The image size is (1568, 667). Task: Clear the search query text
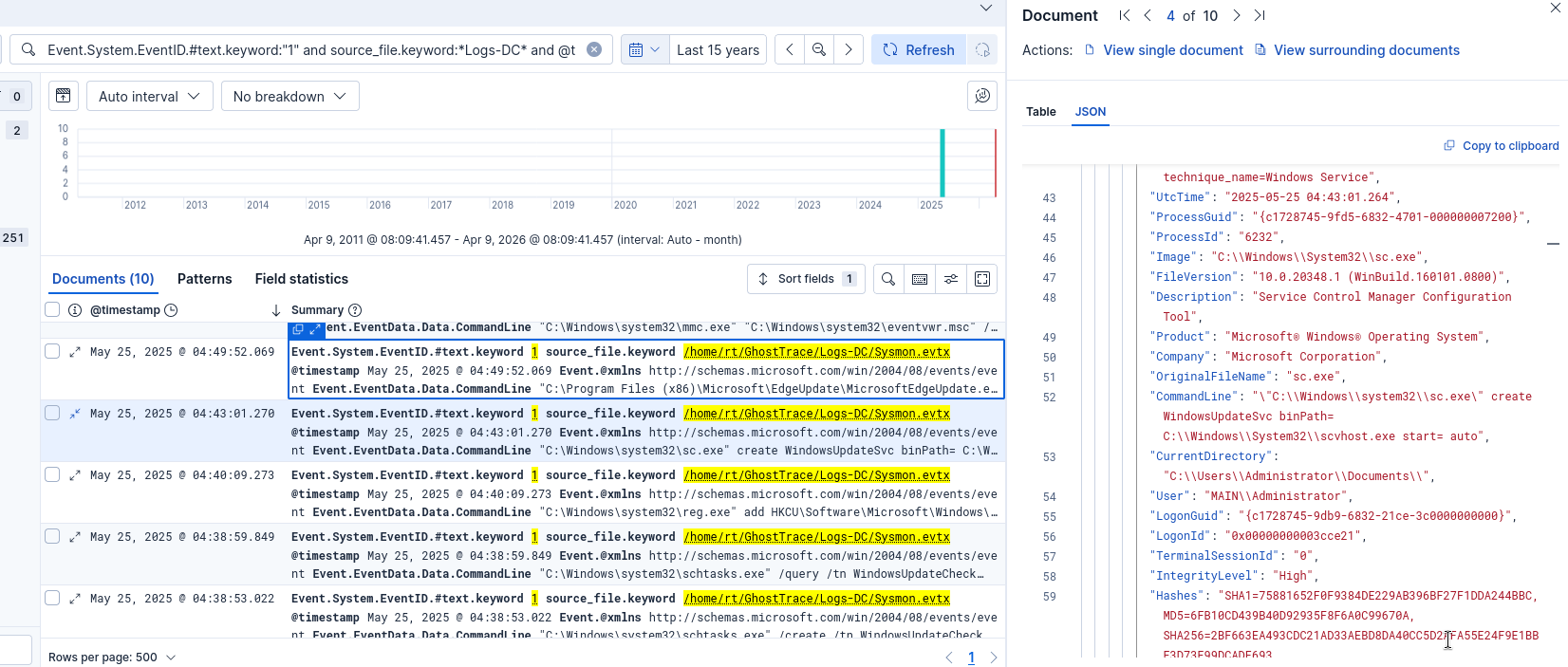(594, 49)
